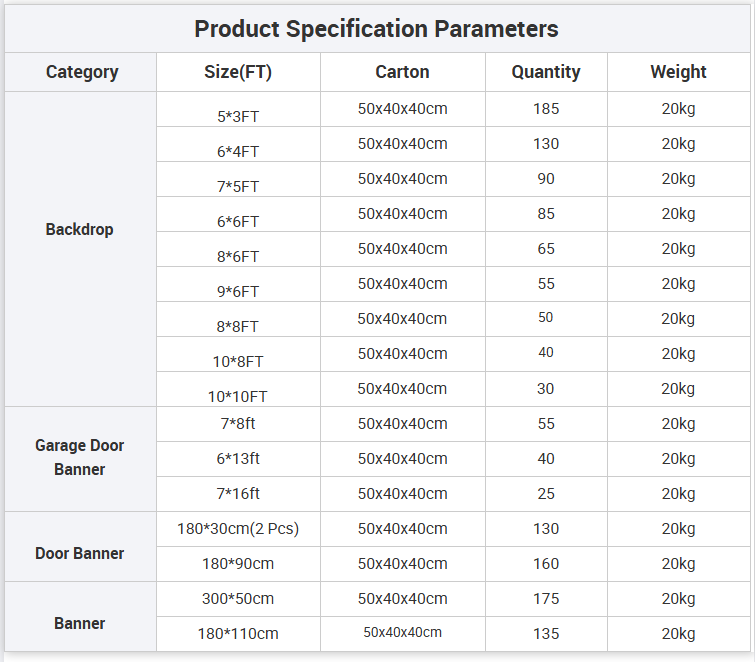Select the Garage Door Banner category cell
The image size is (755, 662).
pyautogui.click(x=80, y=457)
